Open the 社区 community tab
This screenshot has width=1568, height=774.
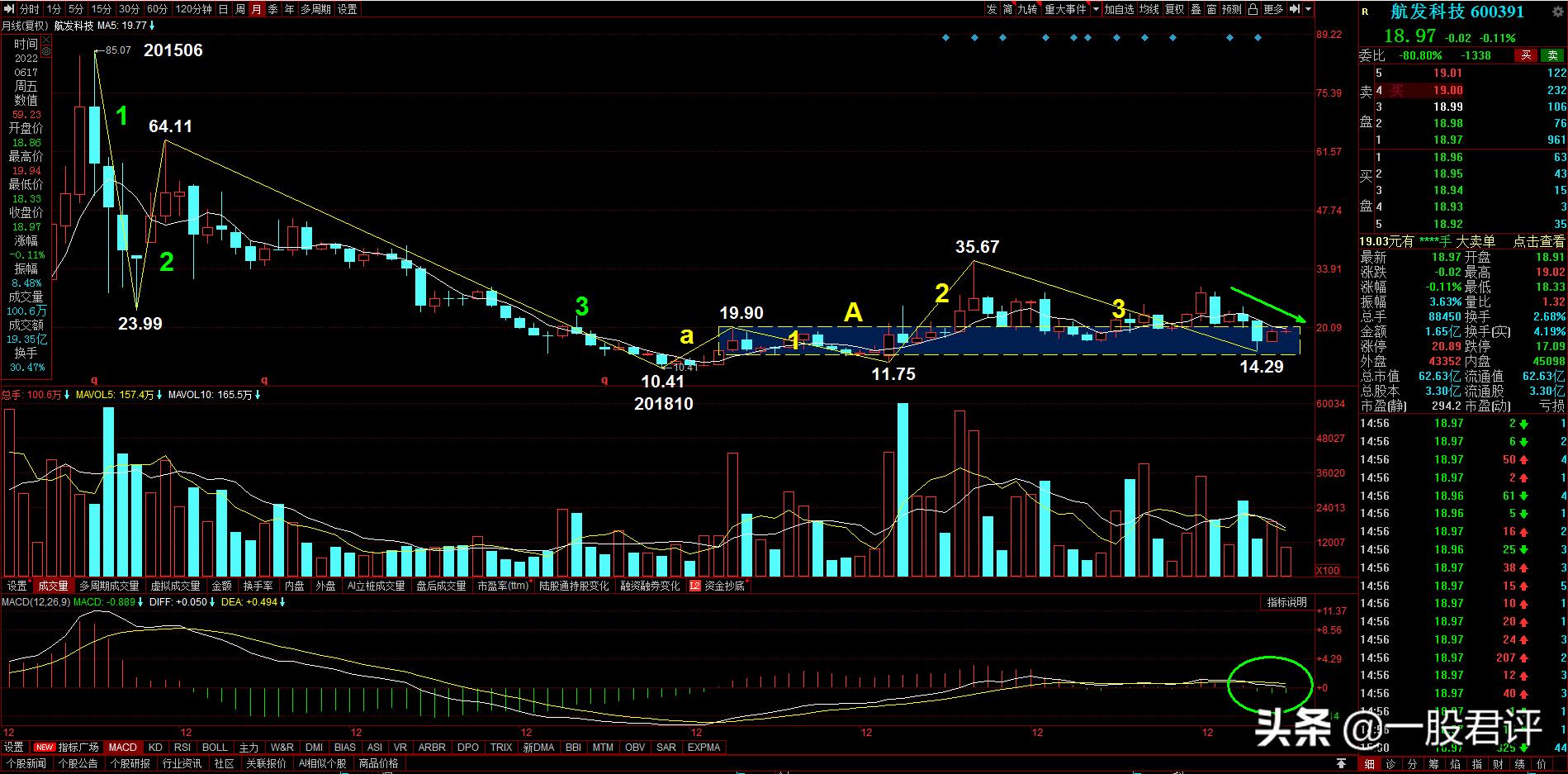point(225,764)
